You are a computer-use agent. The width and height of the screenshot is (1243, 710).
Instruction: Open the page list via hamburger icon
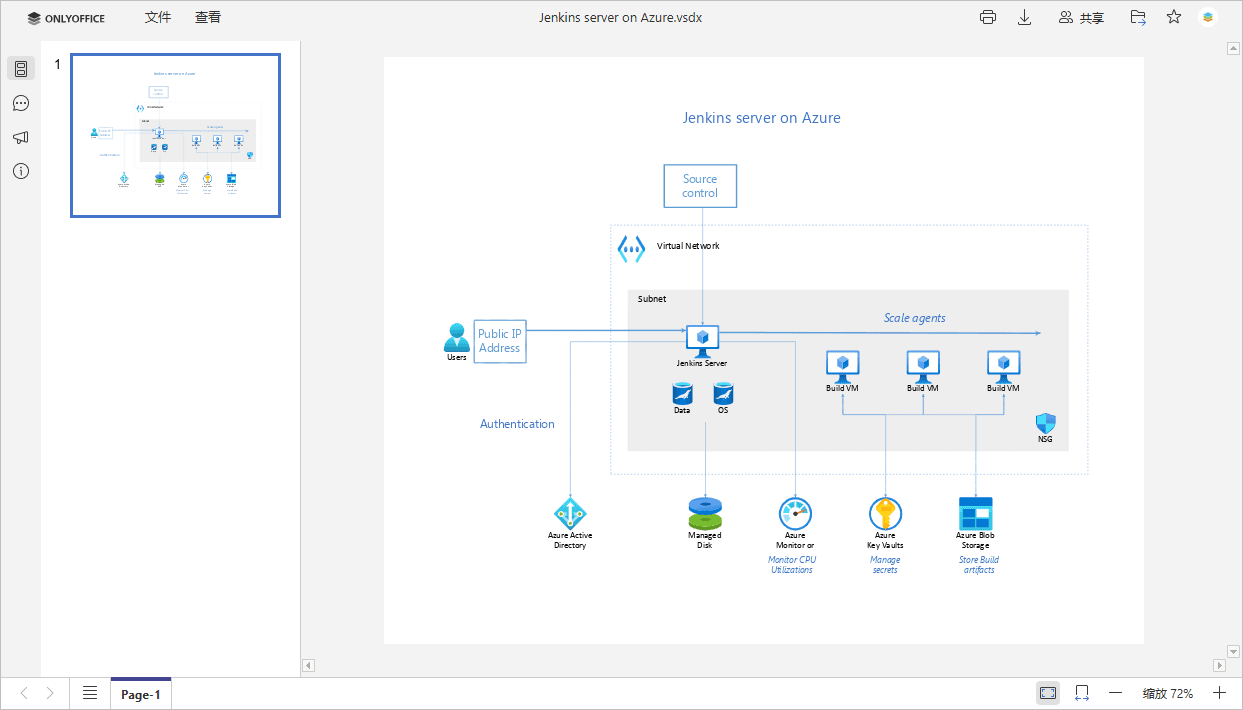[89, 692]
